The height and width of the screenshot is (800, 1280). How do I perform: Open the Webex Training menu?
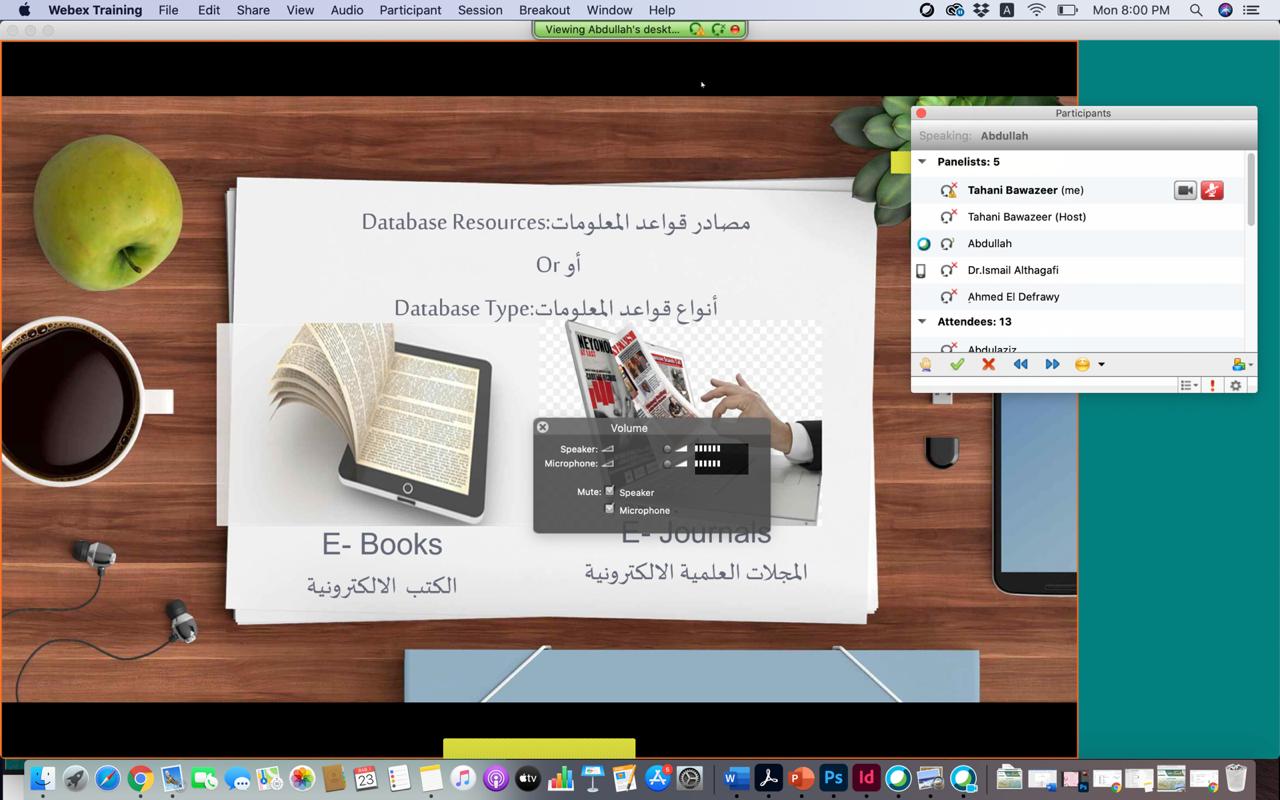click(x=95, y=10)
